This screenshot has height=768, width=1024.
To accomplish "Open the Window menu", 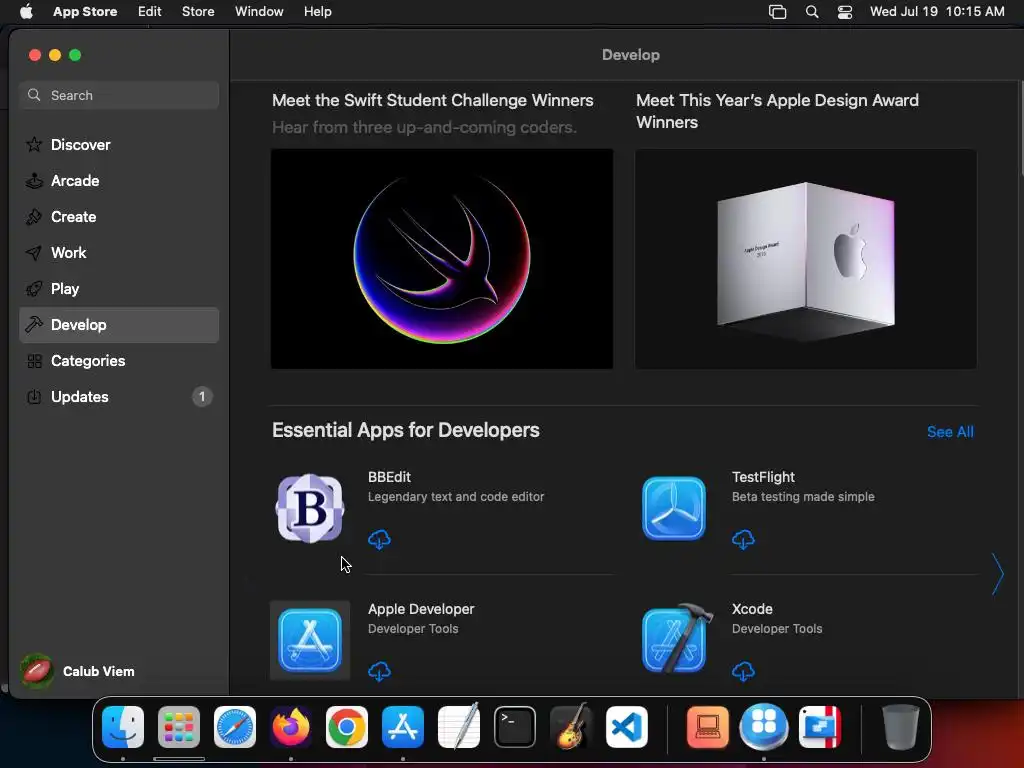I will (259, 12).
